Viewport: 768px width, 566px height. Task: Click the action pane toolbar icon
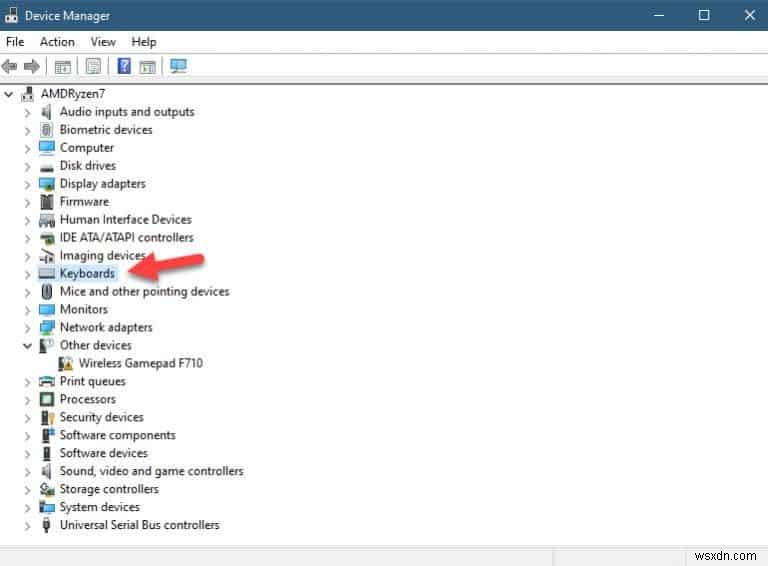click(147, 67)
